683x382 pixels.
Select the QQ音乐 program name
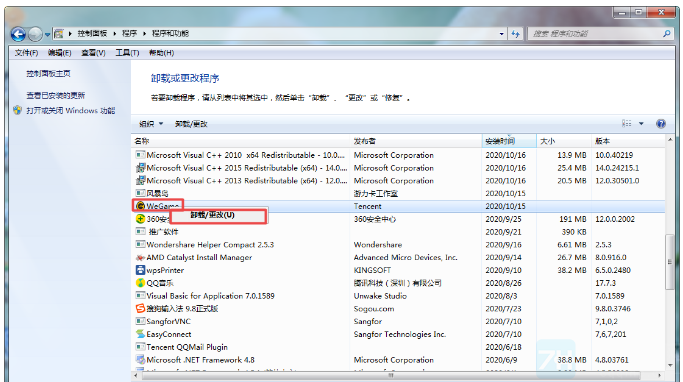coord(159,283)
